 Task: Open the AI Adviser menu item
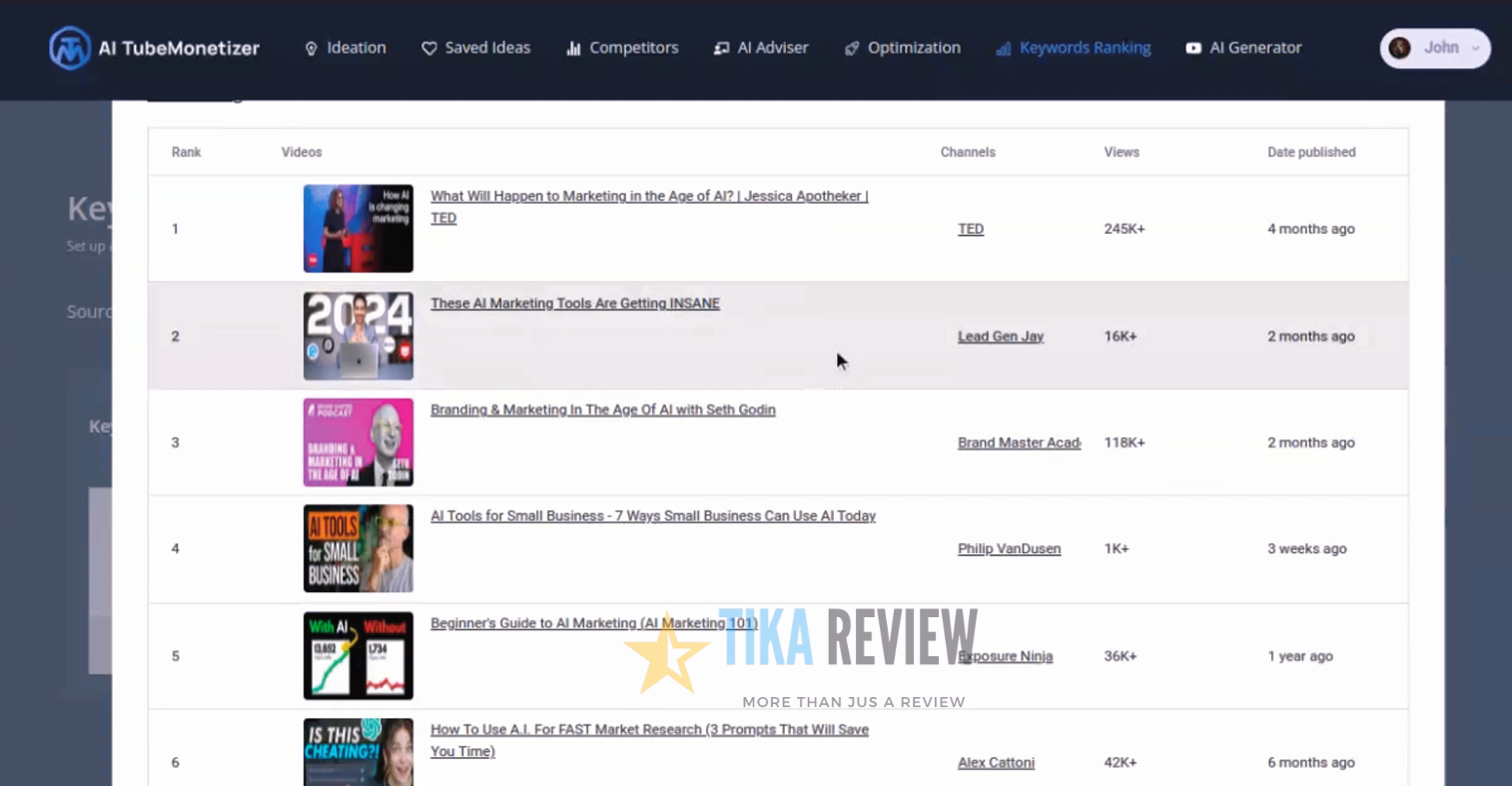click(x=773, y=48)
